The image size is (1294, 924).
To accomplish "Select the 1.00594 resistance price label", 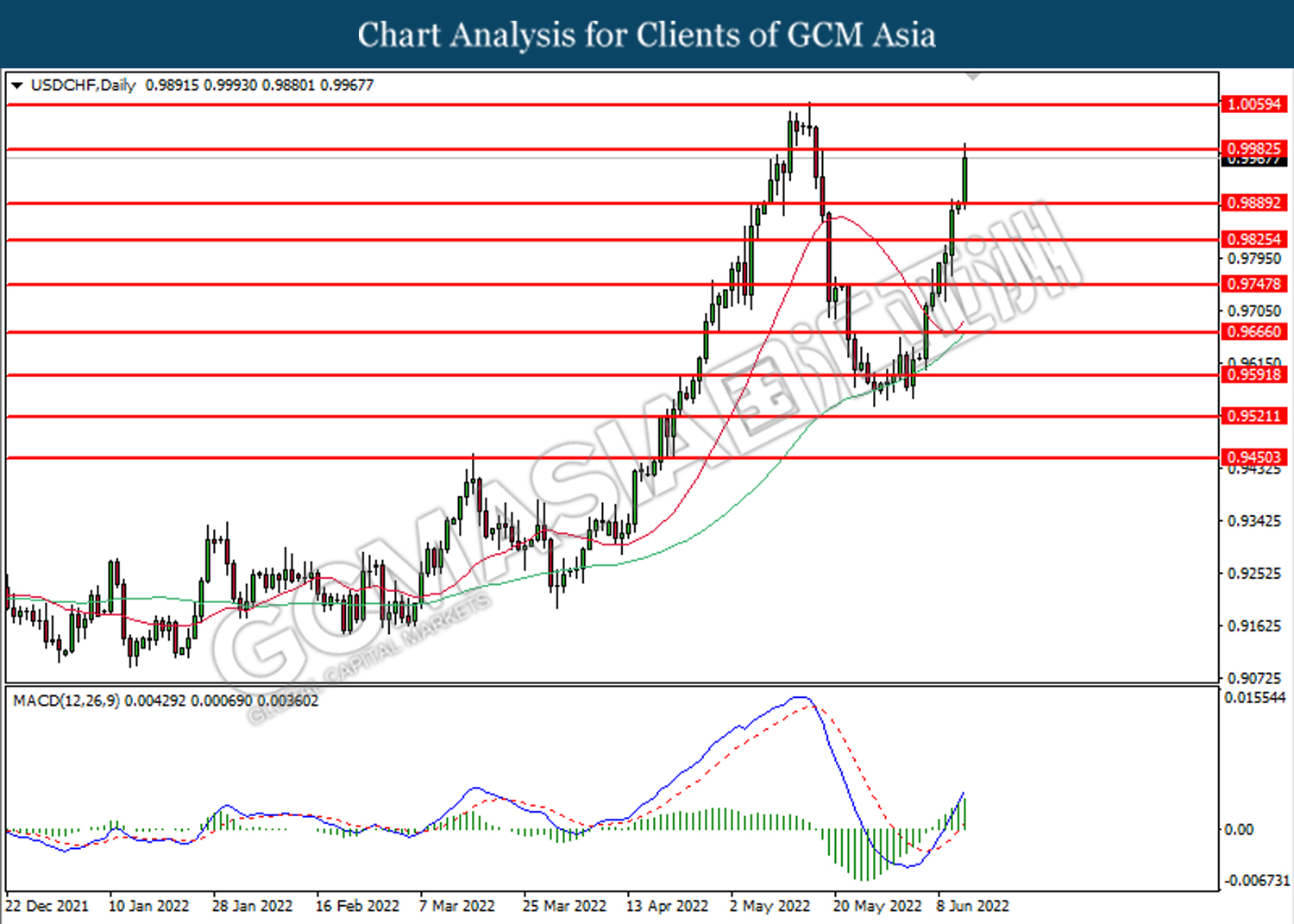I will [1254, 104].
